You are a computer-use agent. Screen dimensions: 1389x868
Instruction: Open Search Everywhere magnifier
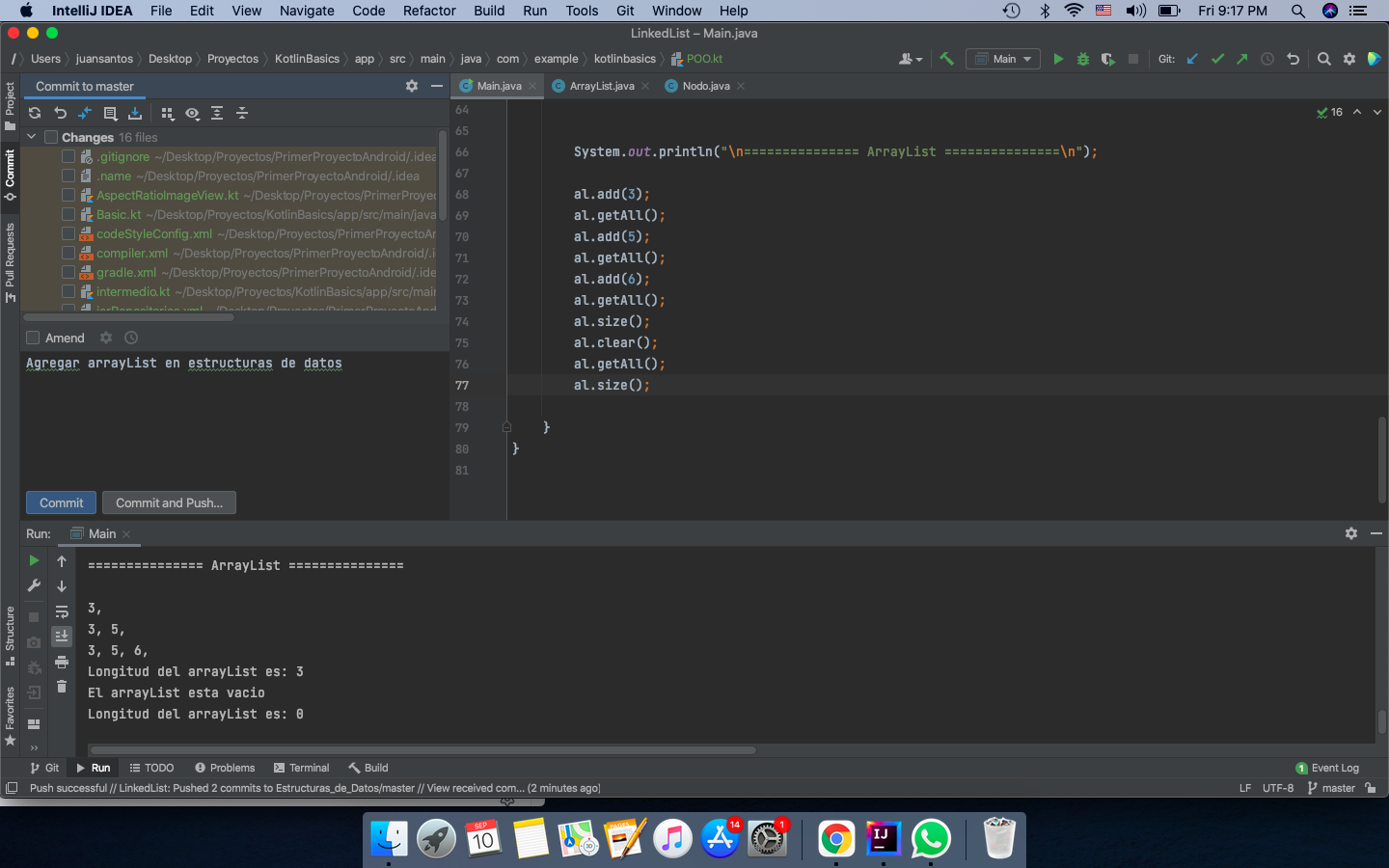pyautogui.click(x=1323, y=58)
